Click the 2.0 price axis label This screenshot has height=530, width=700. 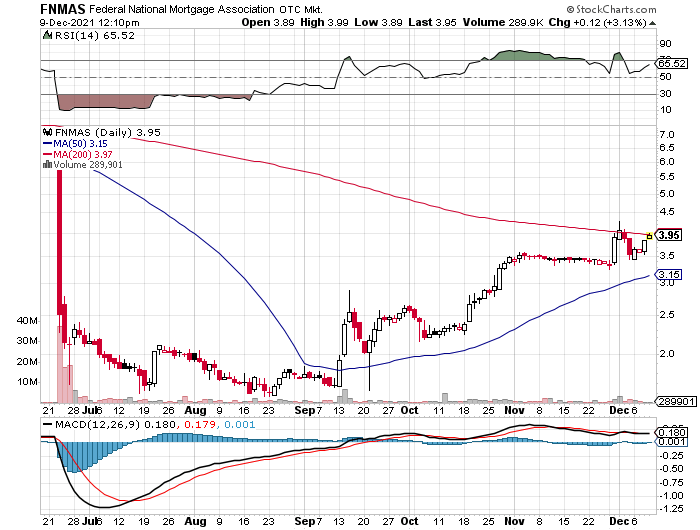pos(667,354)
